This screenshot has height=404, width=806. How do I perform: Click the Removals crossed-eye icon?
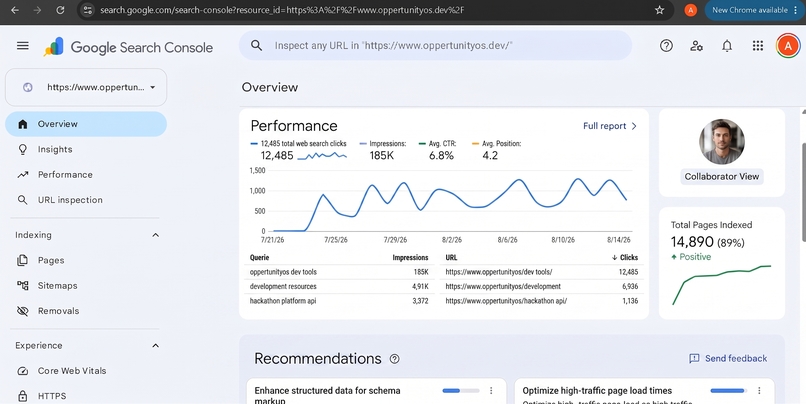(23, 311)
